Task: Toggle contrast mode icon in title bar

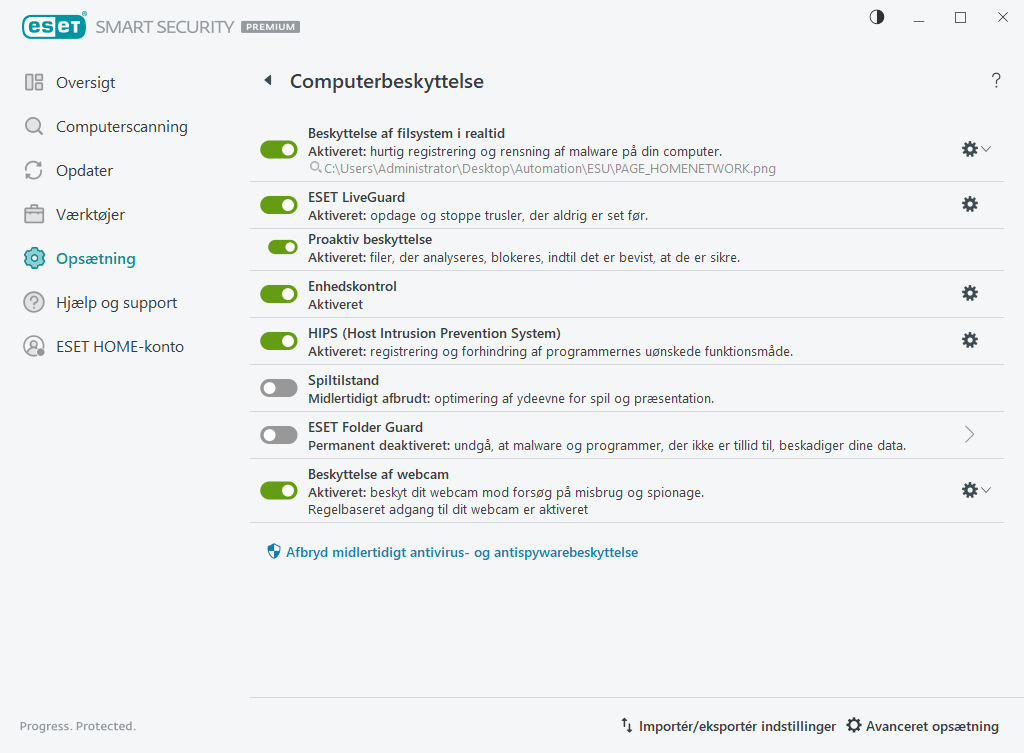Action: click(x=877, y=18)
